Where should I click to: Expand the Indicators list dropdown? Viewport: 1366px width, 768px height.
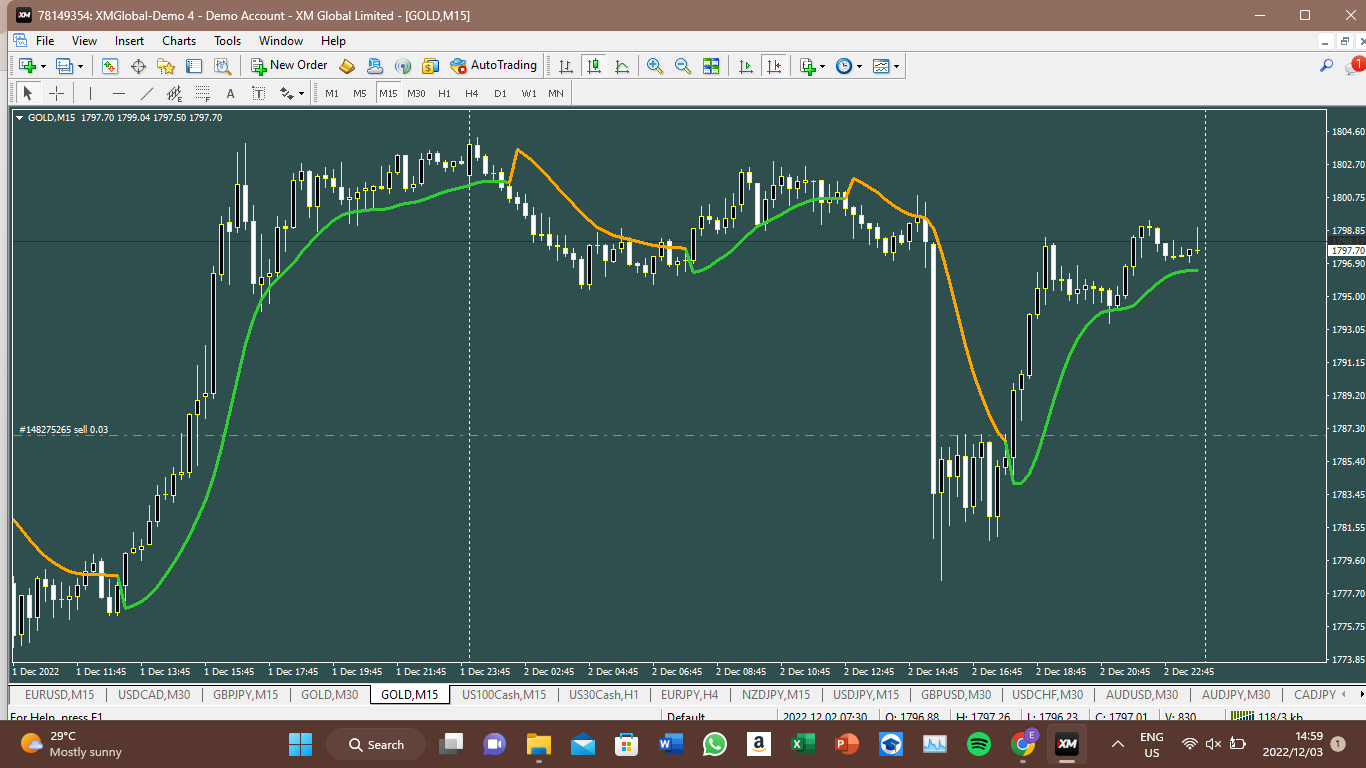pyautogui.click(x=822, y=66)
